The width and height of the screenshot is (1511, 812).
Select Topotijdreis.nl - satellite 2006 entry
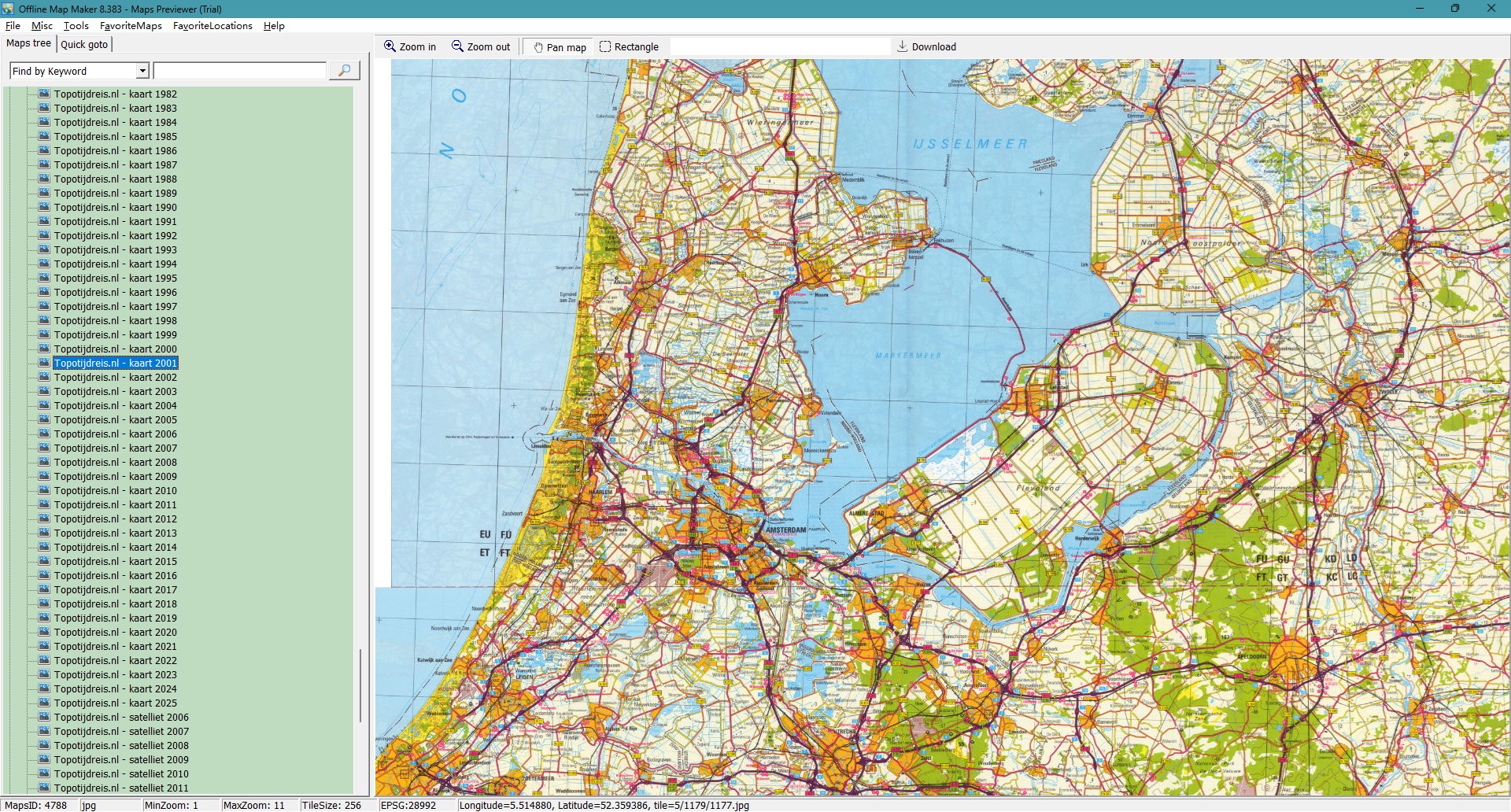pos(121,717)
